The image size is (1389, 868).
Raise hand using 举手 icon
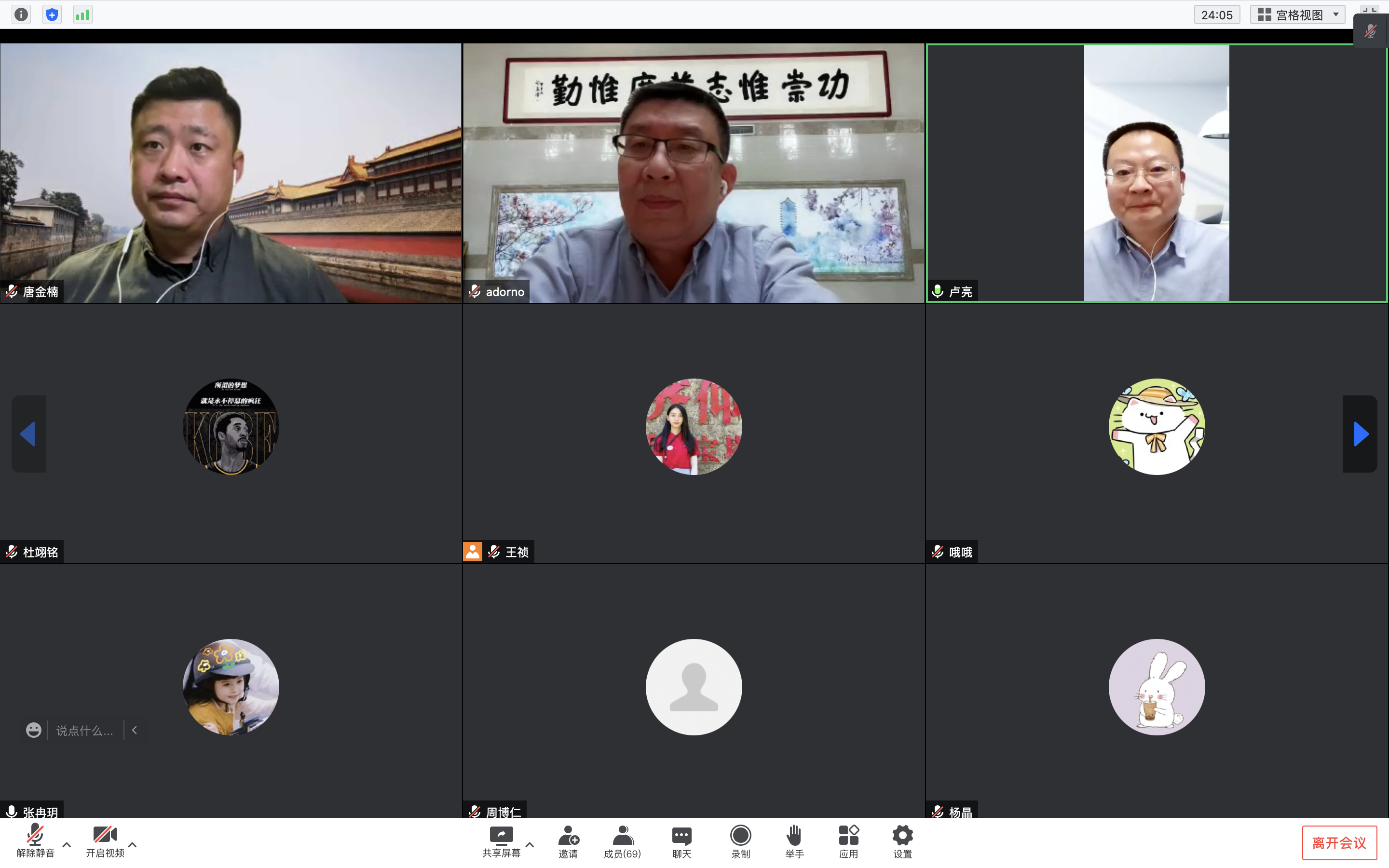(x=794, y=841)
